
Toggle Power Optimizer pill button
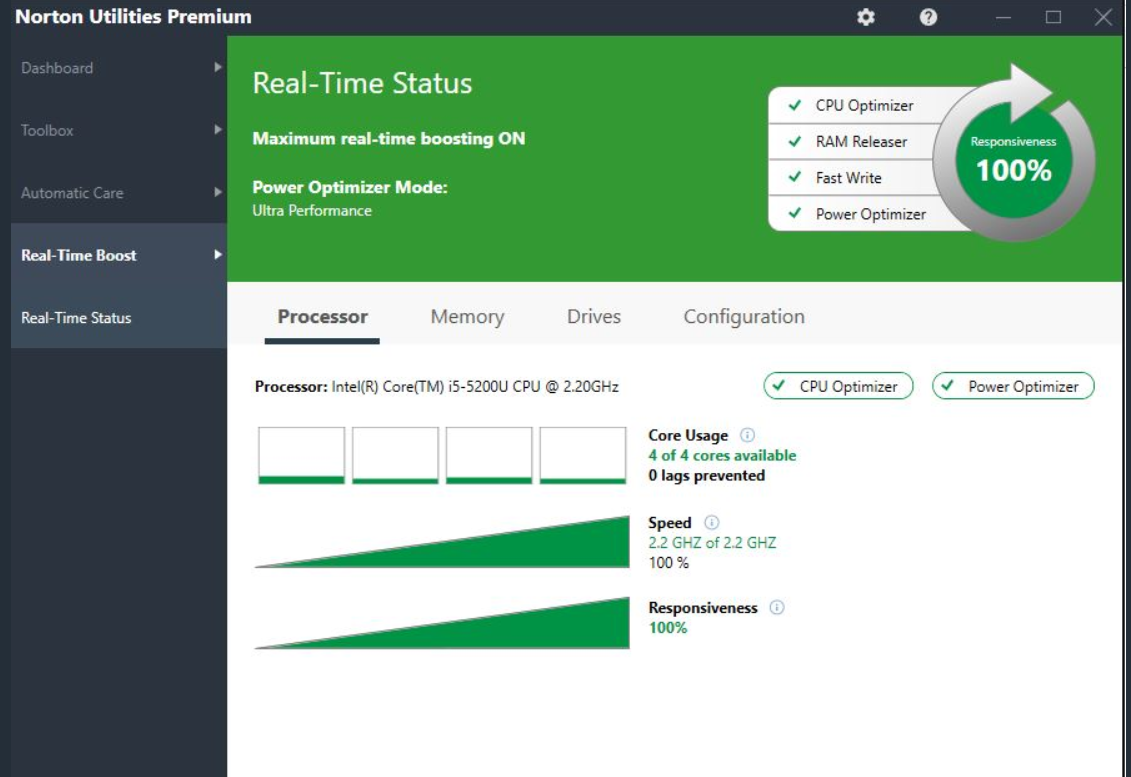(x=1013, y=386)
